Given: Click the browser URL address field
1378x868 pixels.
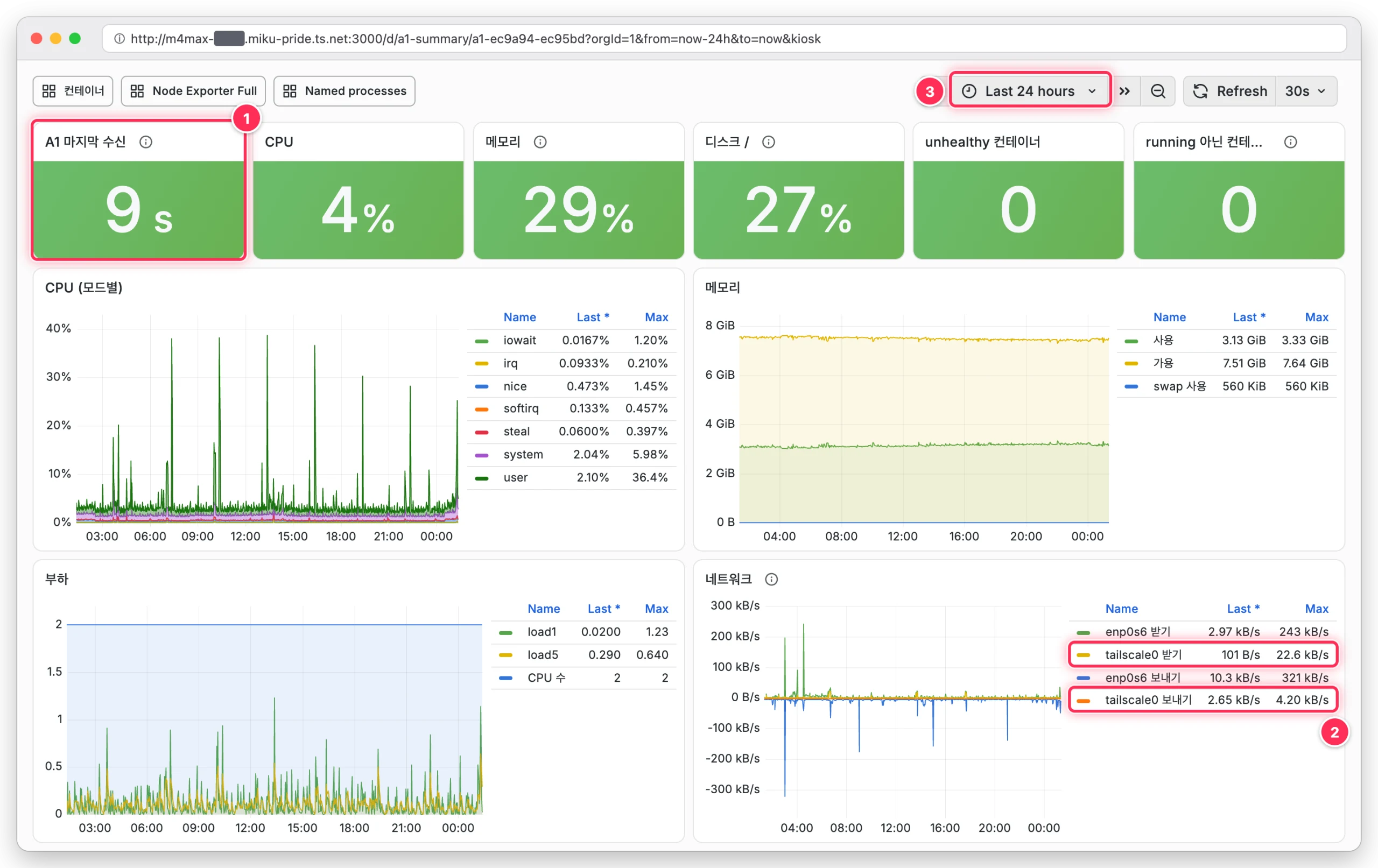Looking at the screenshot, I should point(724,39).
